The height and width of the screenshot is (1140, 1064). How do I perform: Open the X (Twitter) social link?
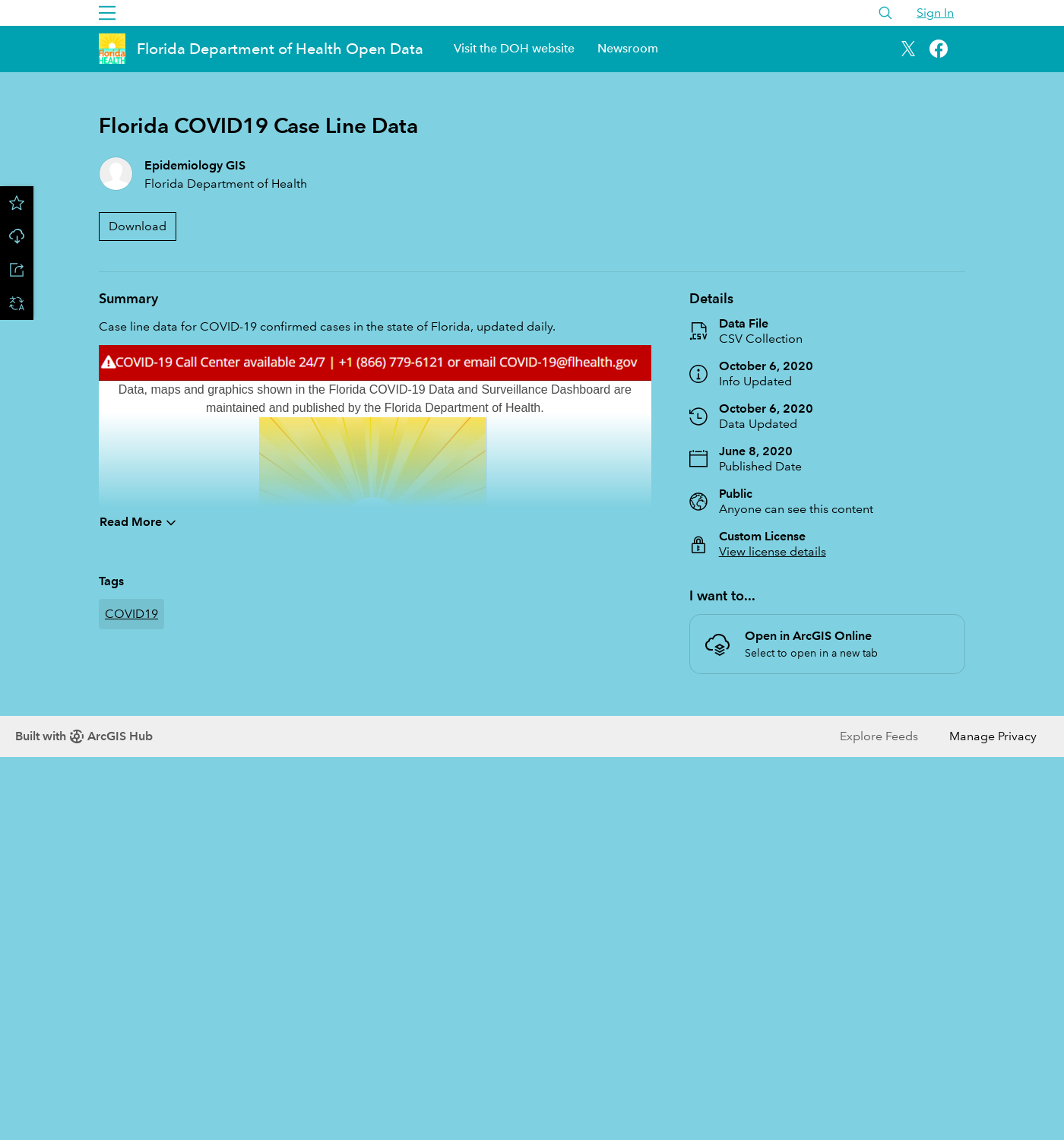coord(908,49)
